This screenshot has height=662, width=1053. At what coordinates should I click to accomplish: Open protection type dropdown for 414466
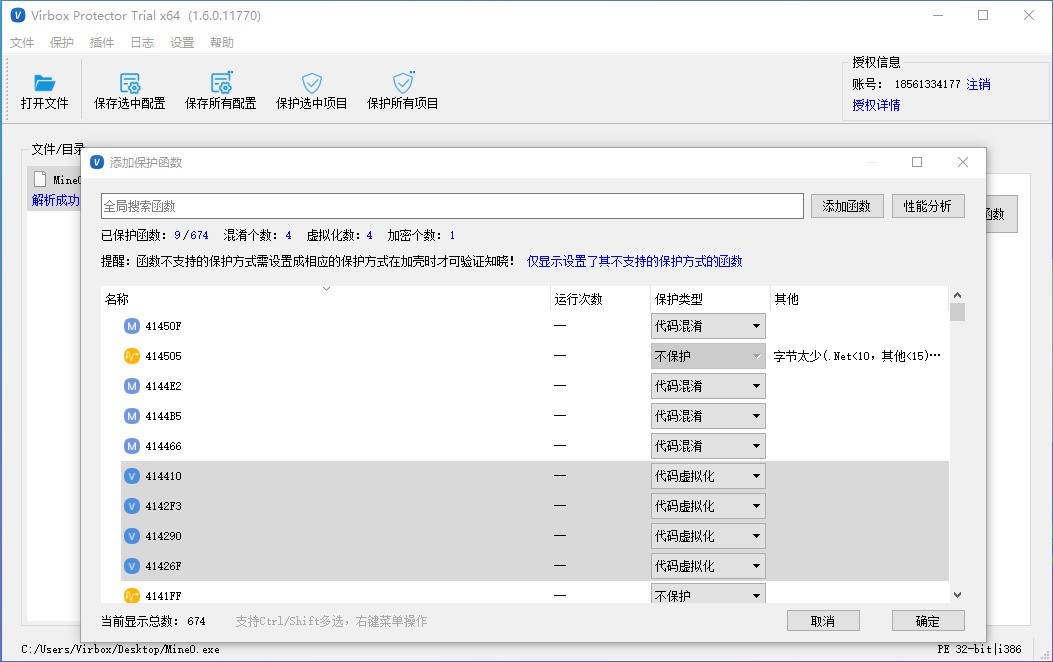[x=708, y=446]
